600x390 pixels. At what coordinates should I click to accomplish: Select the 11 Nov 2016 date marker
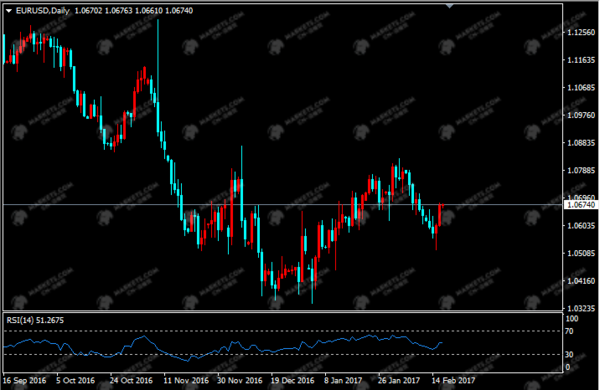coord(186,380)
